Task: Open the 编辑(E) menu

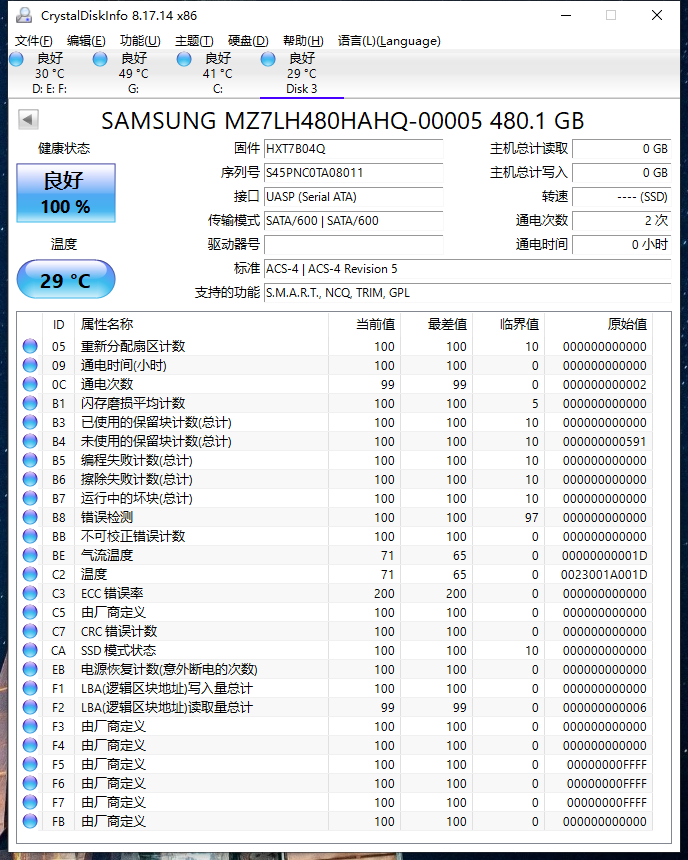Action: pyautogui.click(x=86, y=41)
